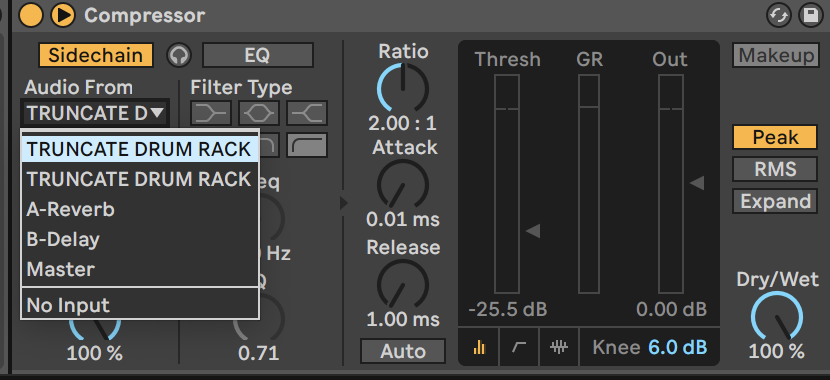Select the low shelf filter type
Image resolution: width=830 pixels, height=380 pixels.
[x=211, y=113]
